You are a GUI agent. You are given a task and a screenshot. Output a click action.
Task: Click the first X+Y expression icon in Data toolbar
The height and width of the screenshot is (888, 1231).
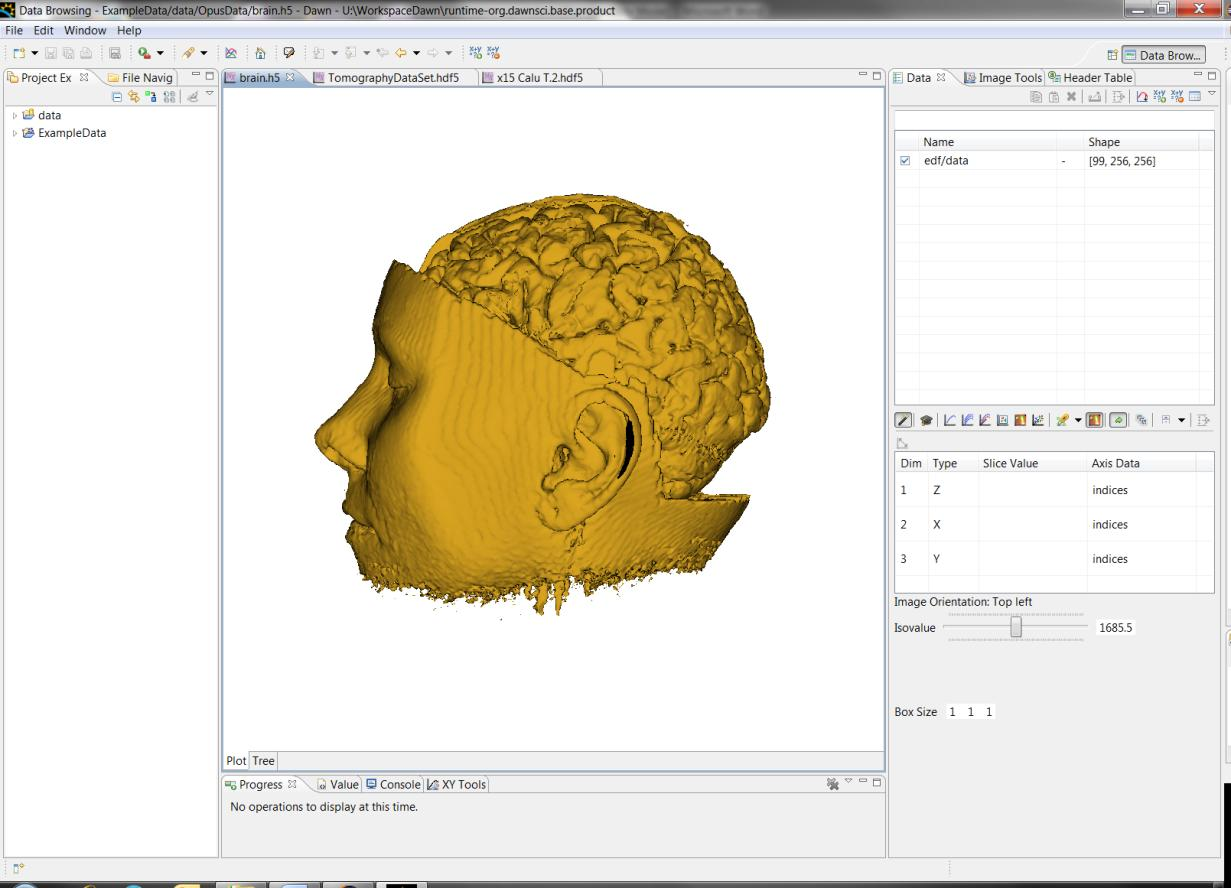1160,97
